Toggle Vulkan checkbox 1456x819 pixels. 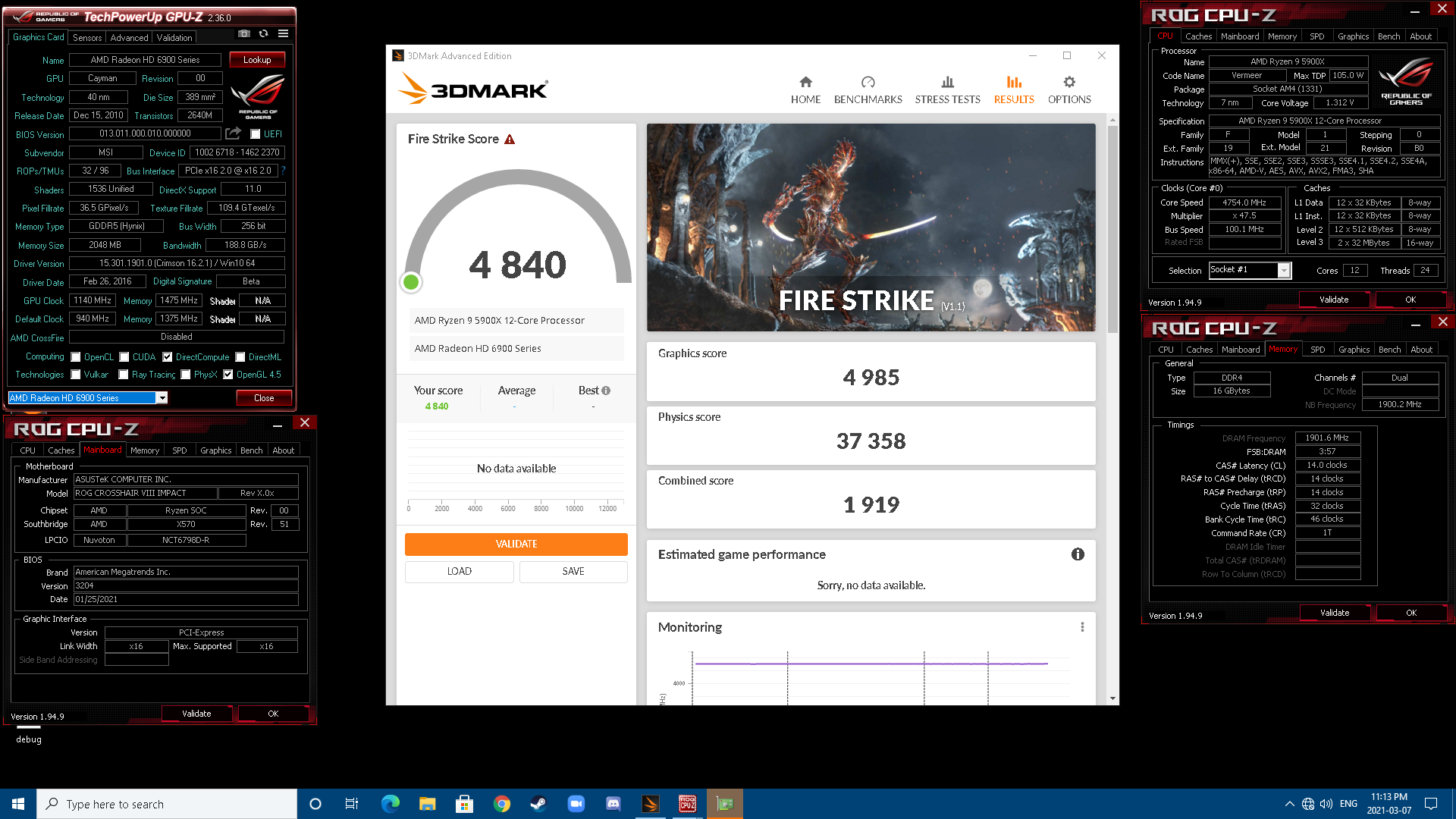pos(75,375)
